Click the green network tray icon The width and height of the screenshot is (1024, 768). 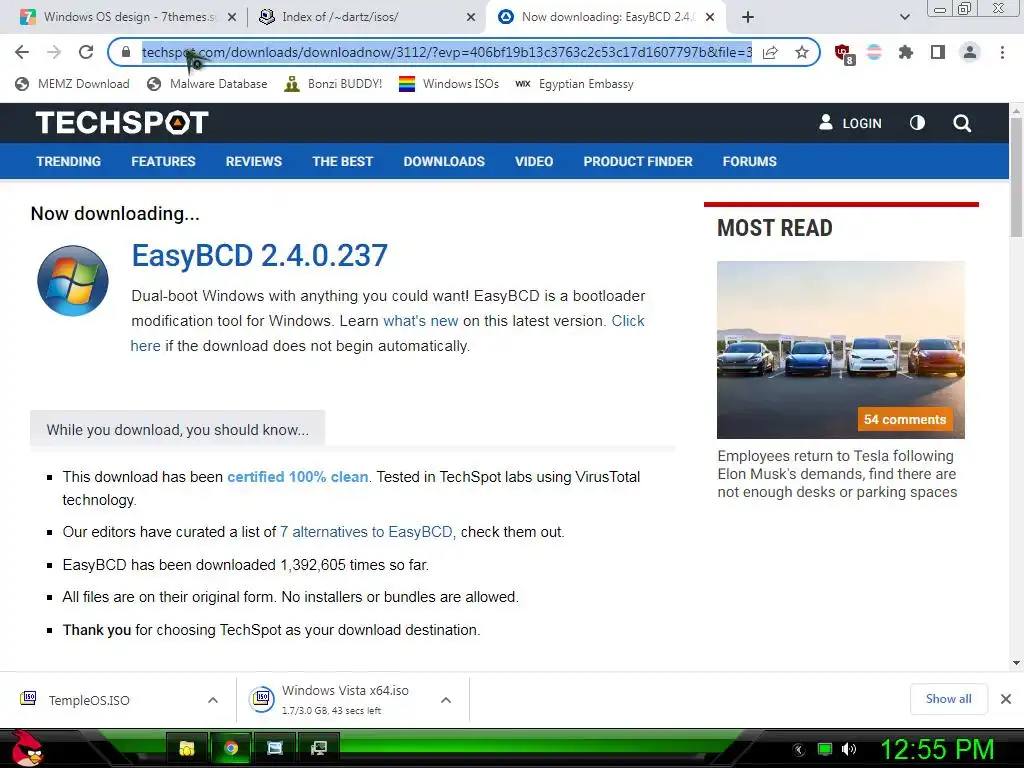(x=825, y=749)
